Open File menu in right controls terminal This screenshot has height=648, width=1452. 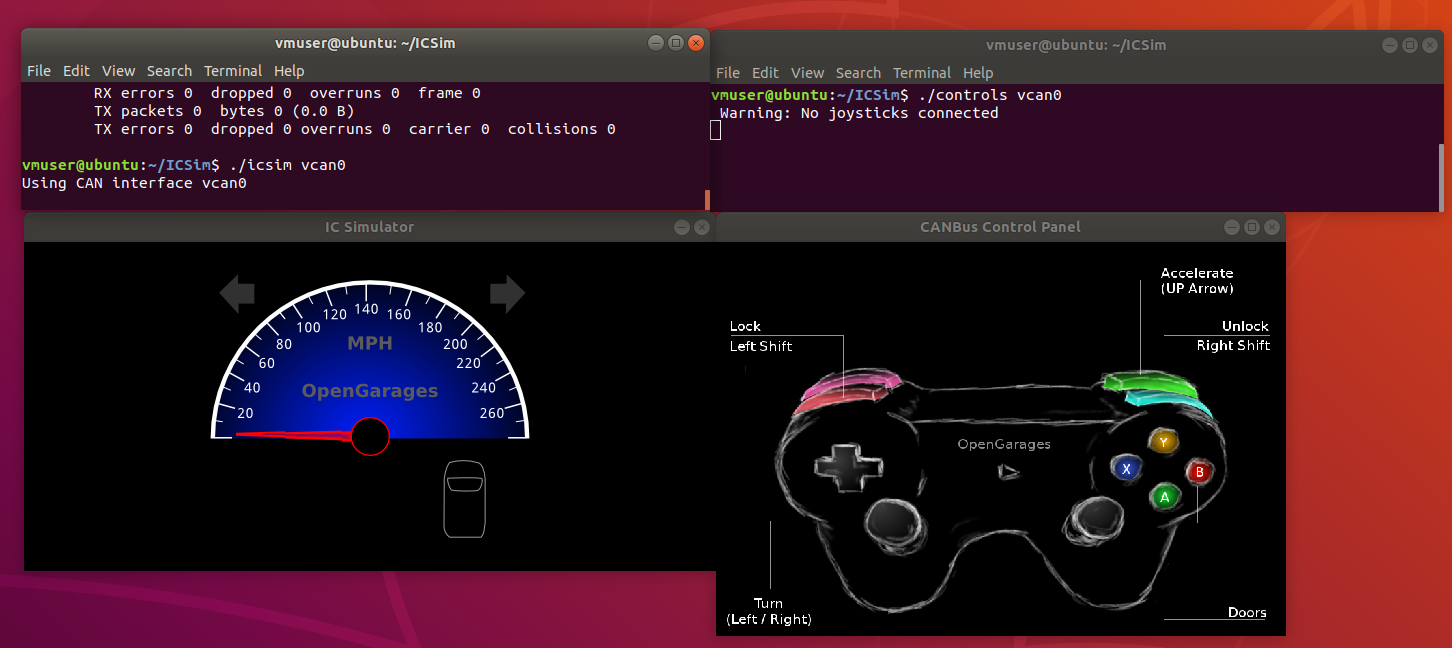(x=728, y=73)
